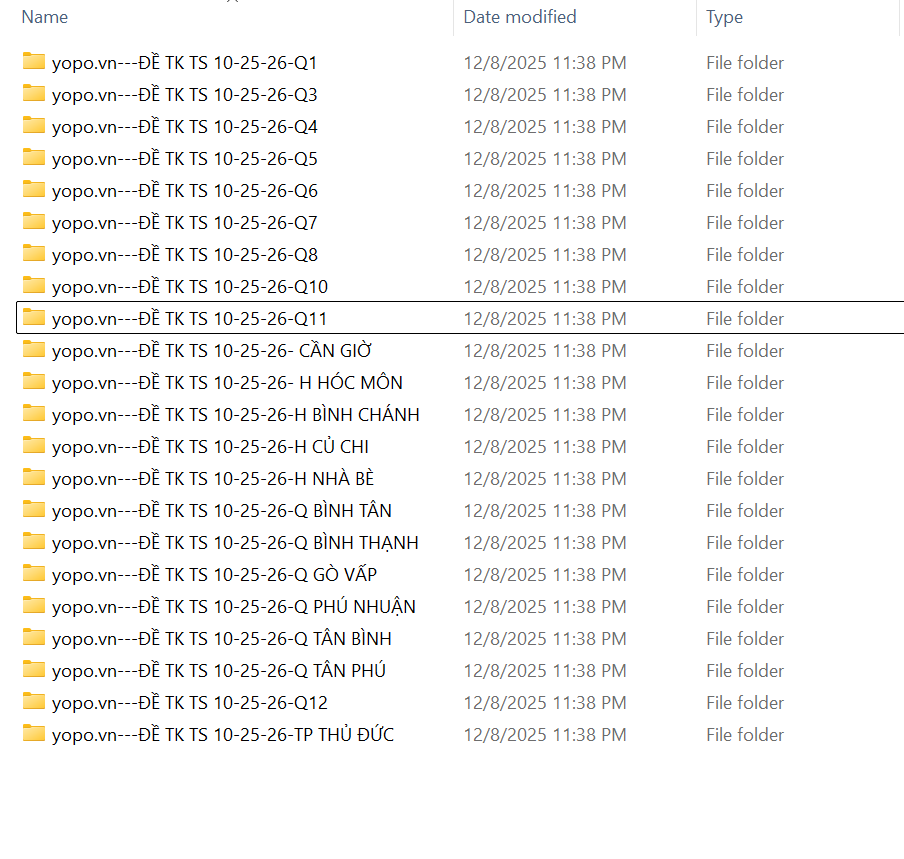Sort by Date modified column header
This screenshot has height=859, width=904.
tap(520, 17)
